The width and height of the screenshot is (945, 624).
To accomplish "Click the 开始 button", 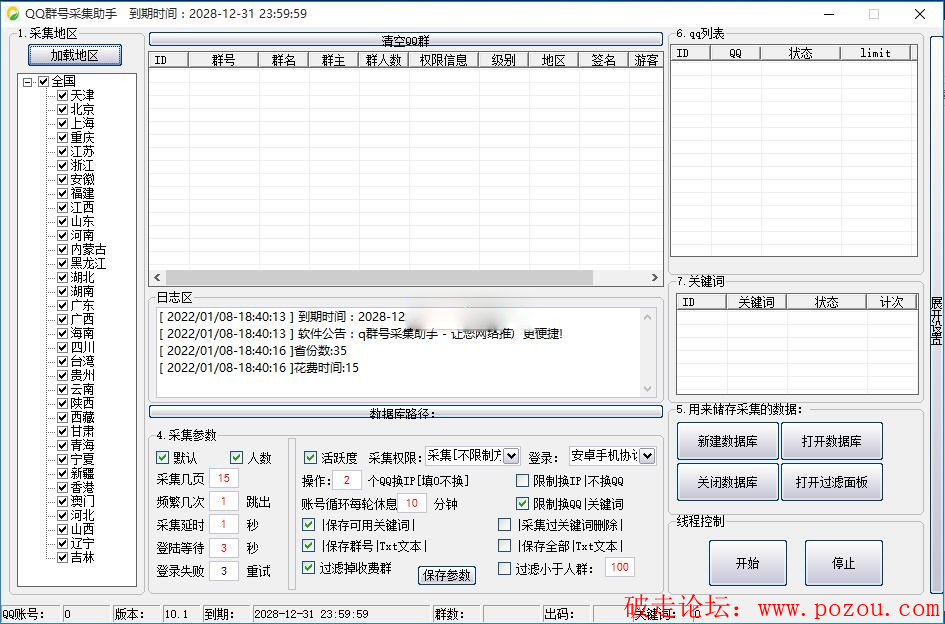I will tap(747, 563).
